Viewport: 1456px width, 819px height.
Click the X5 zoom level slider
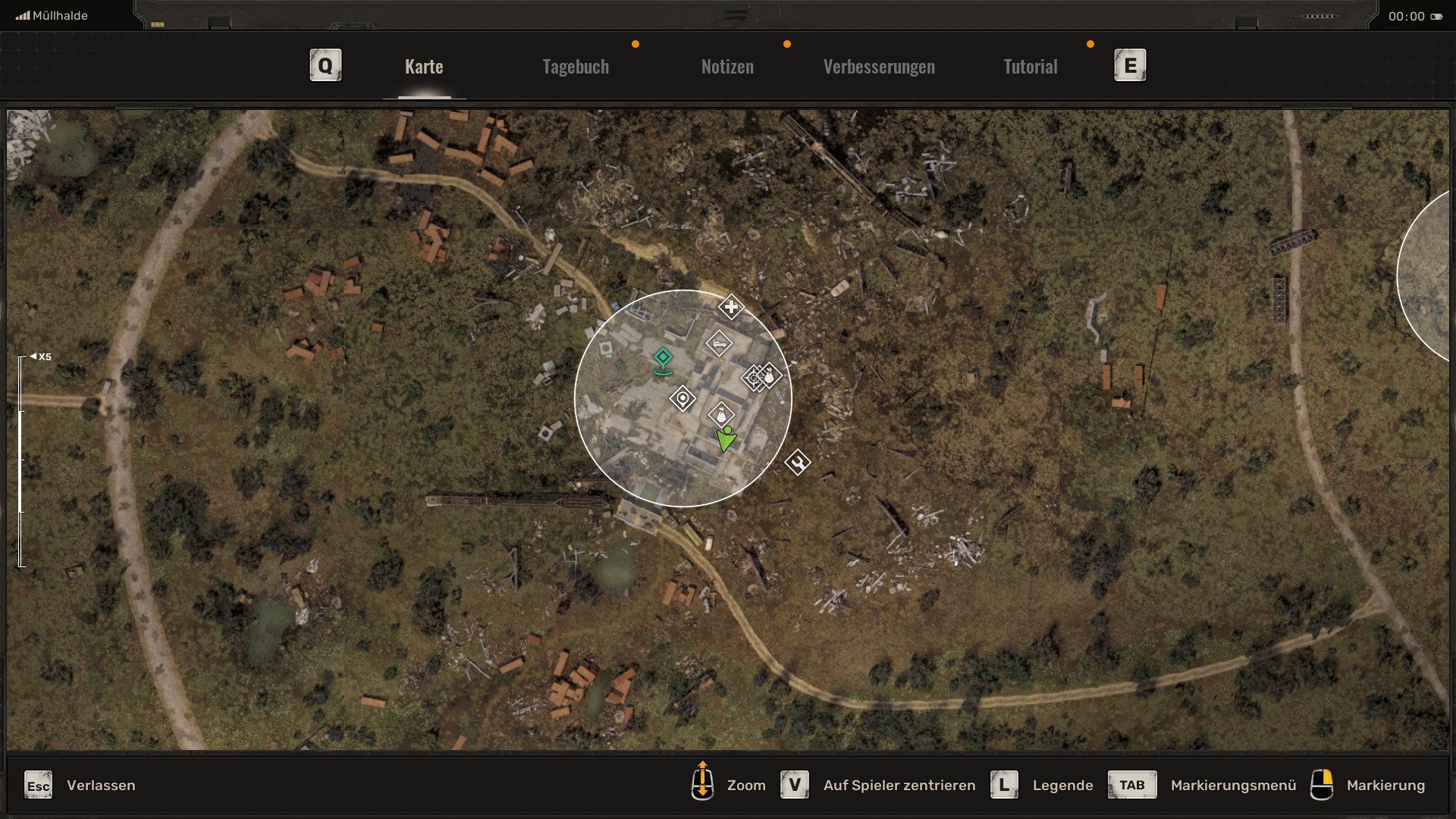pyautogui.click(x=21, y=460)
